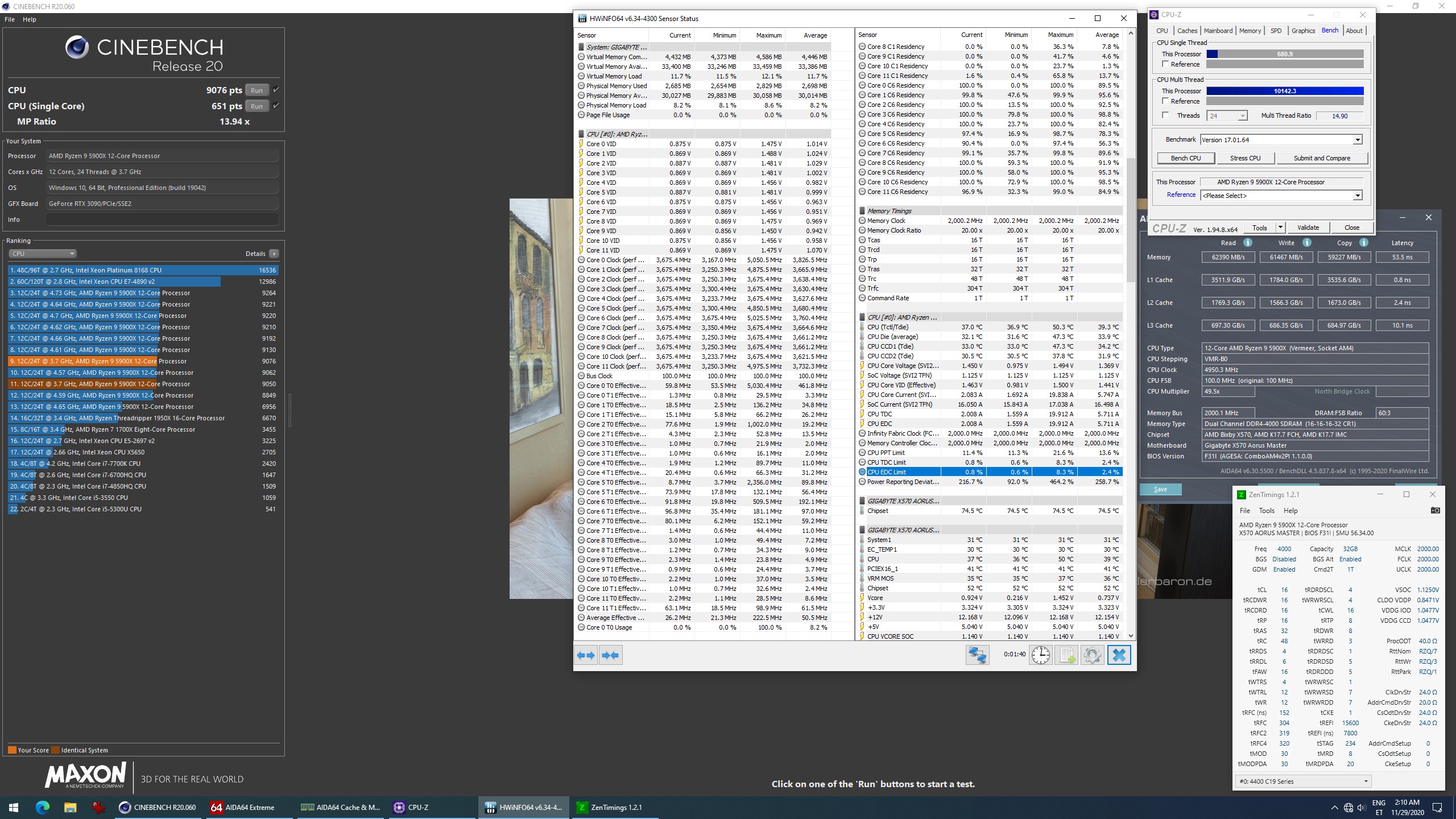Run Cinebench CPU multi-core test
The image size is (1456, 819).
[257, 90]
